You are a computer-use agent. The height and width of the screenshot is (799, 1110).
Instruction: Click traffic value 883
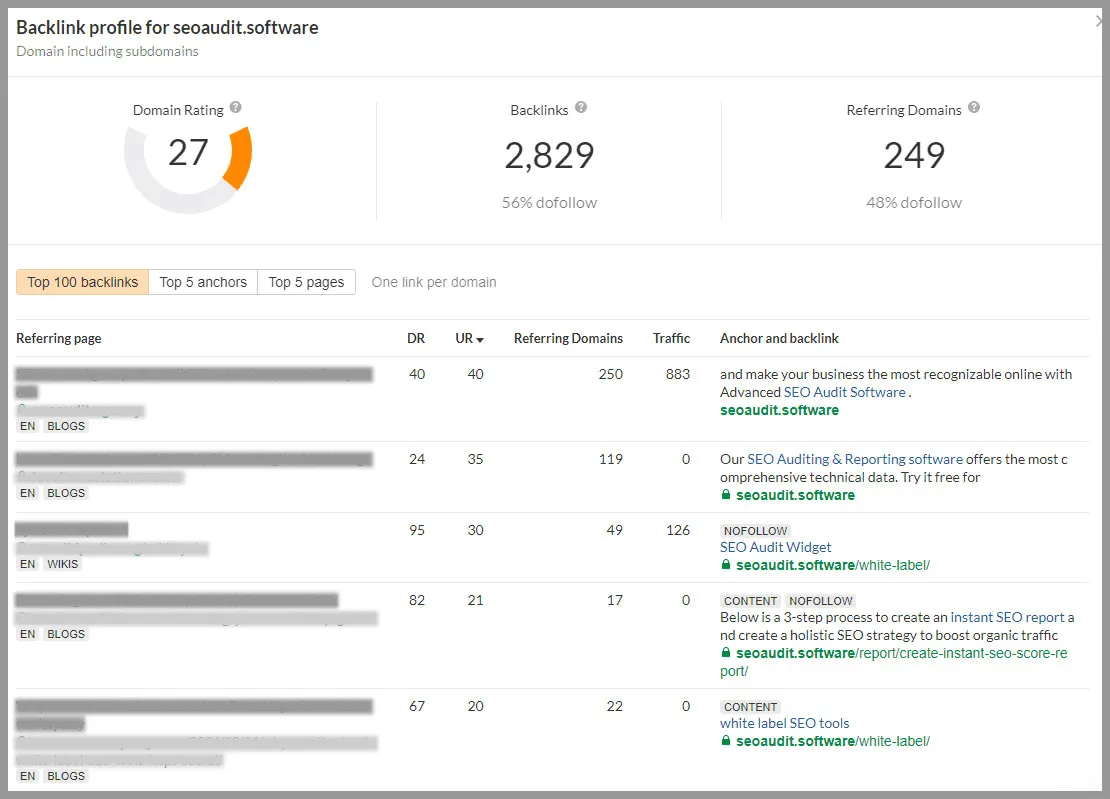click(677, 374)
